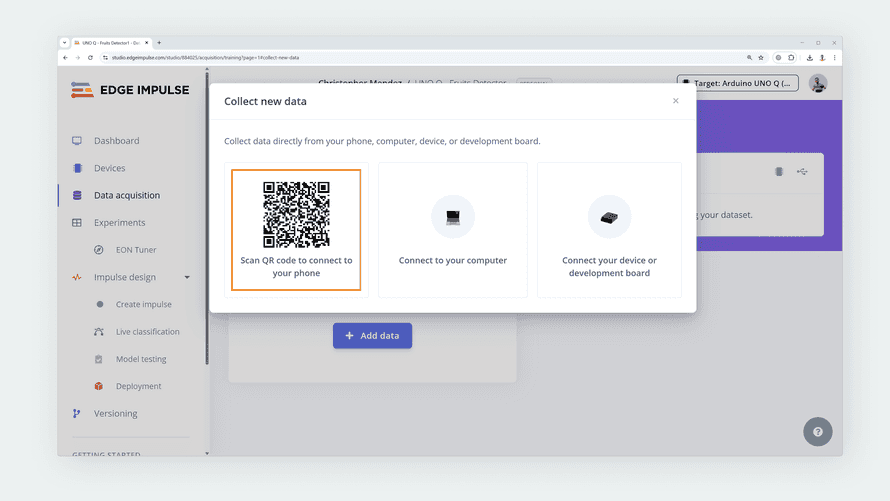Open the Dashboard icon in sidebar
The width and height of the screenshot is (890, 501).
(x=77, y=141)
